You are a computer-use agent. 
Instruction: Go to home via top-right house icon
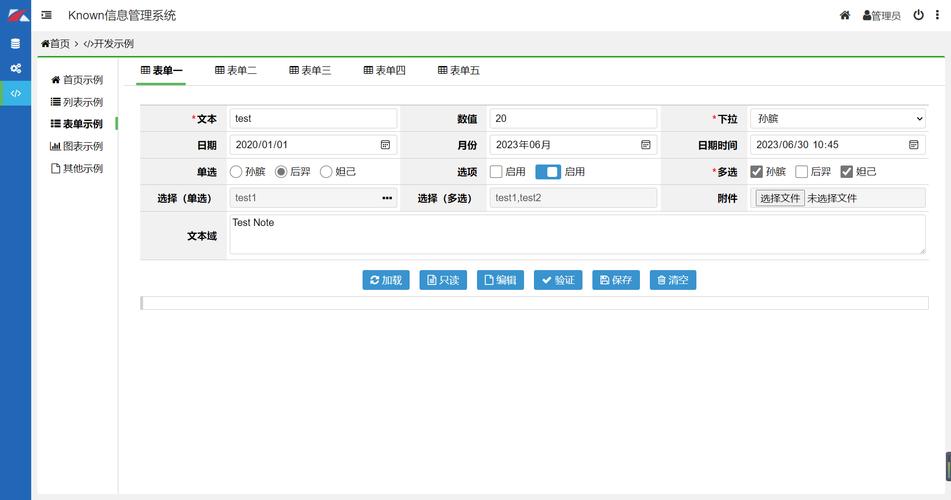[x=844, y=15]
